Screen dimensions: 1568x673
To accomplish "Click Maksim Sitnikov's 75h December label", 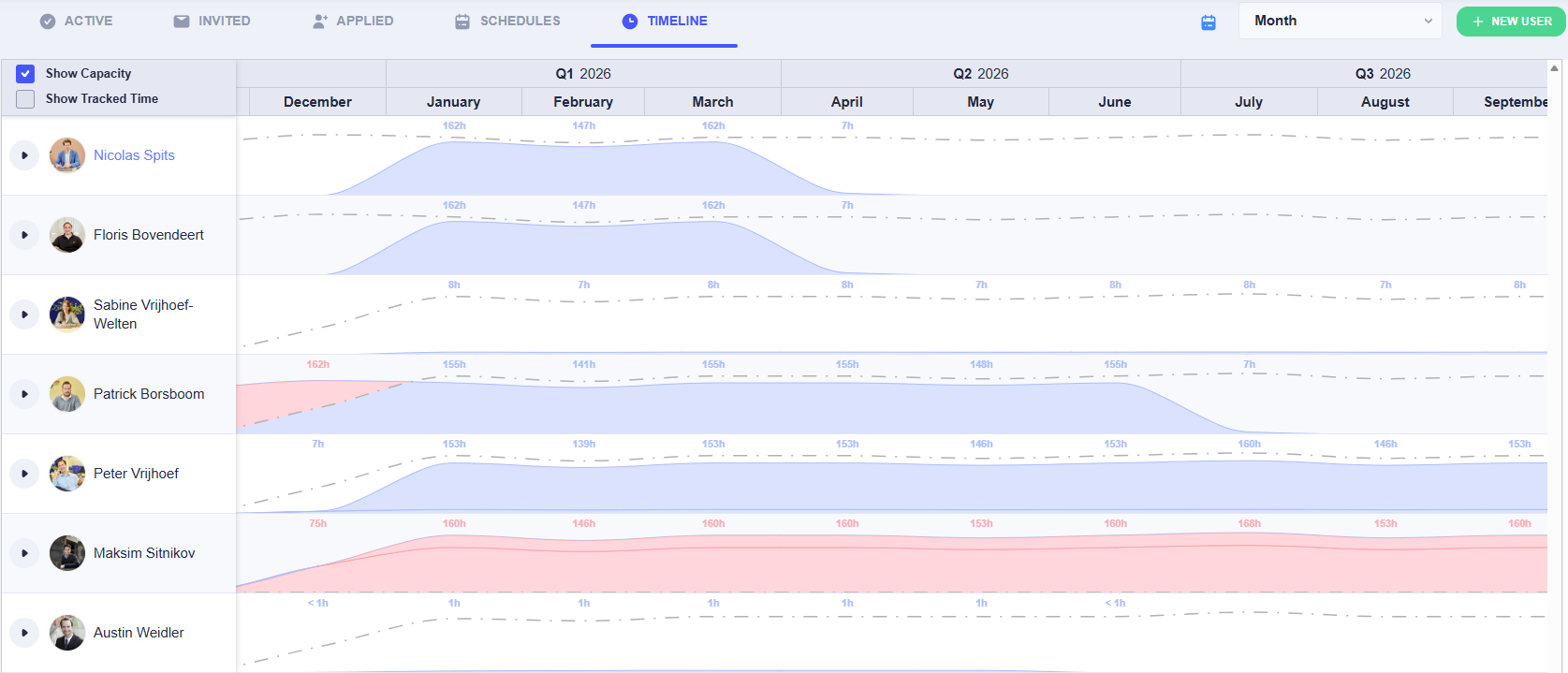I will pyautogui.click(x=318, y=523).
